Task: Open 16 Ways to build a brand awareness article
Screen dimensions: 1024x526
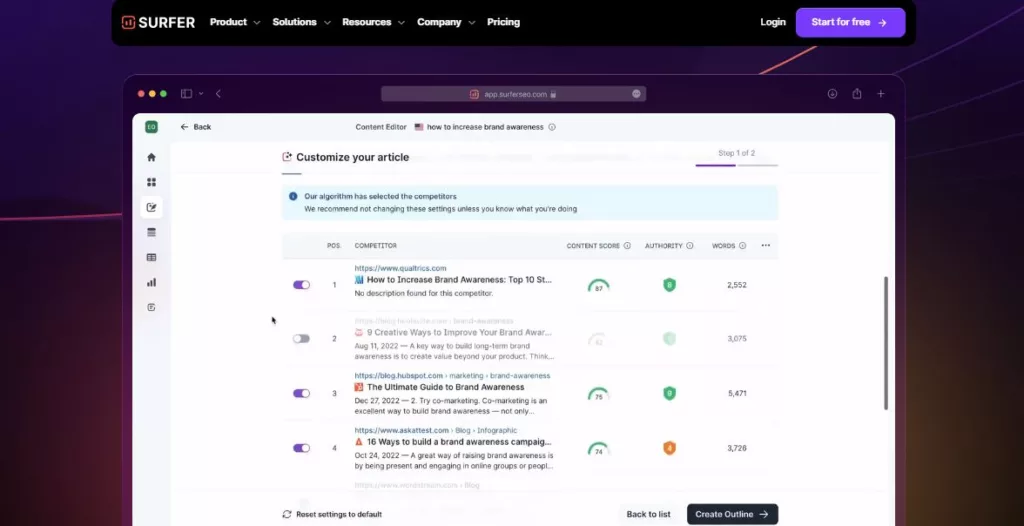Action: tap(459, 442)
